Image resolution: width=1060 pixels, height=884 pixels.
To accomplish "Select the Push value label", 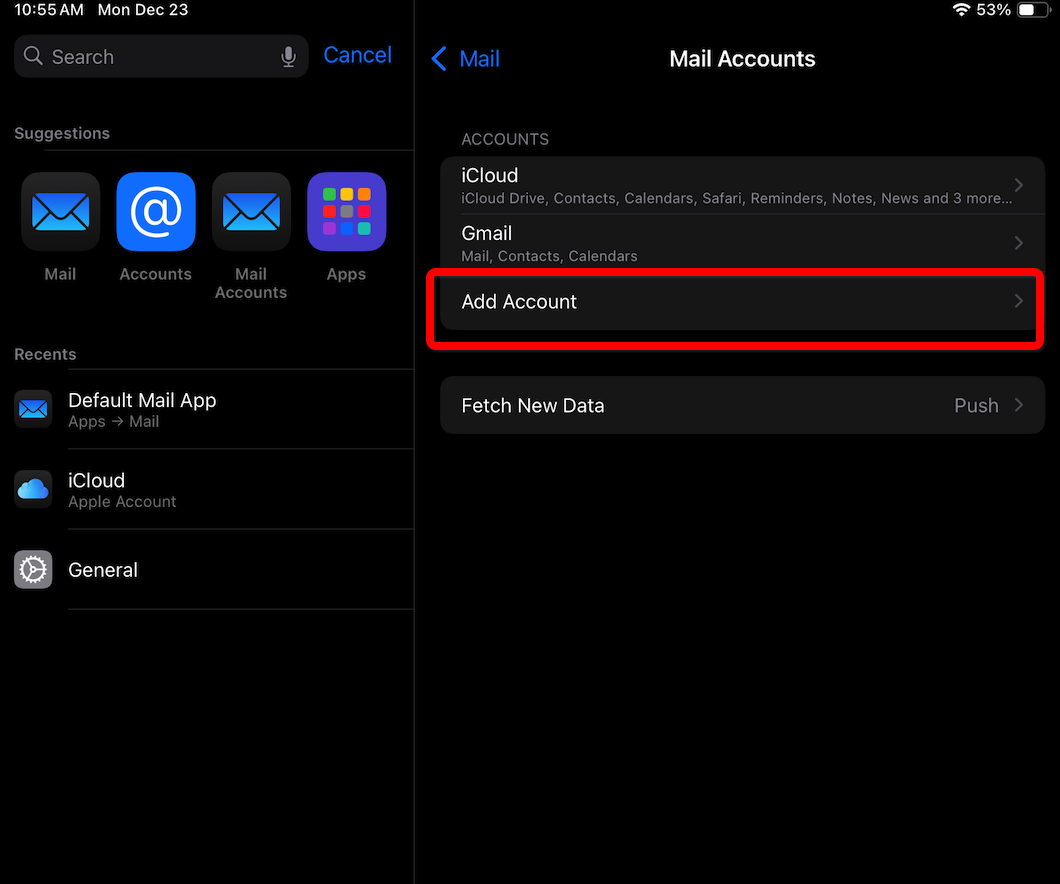I will 976,406.
